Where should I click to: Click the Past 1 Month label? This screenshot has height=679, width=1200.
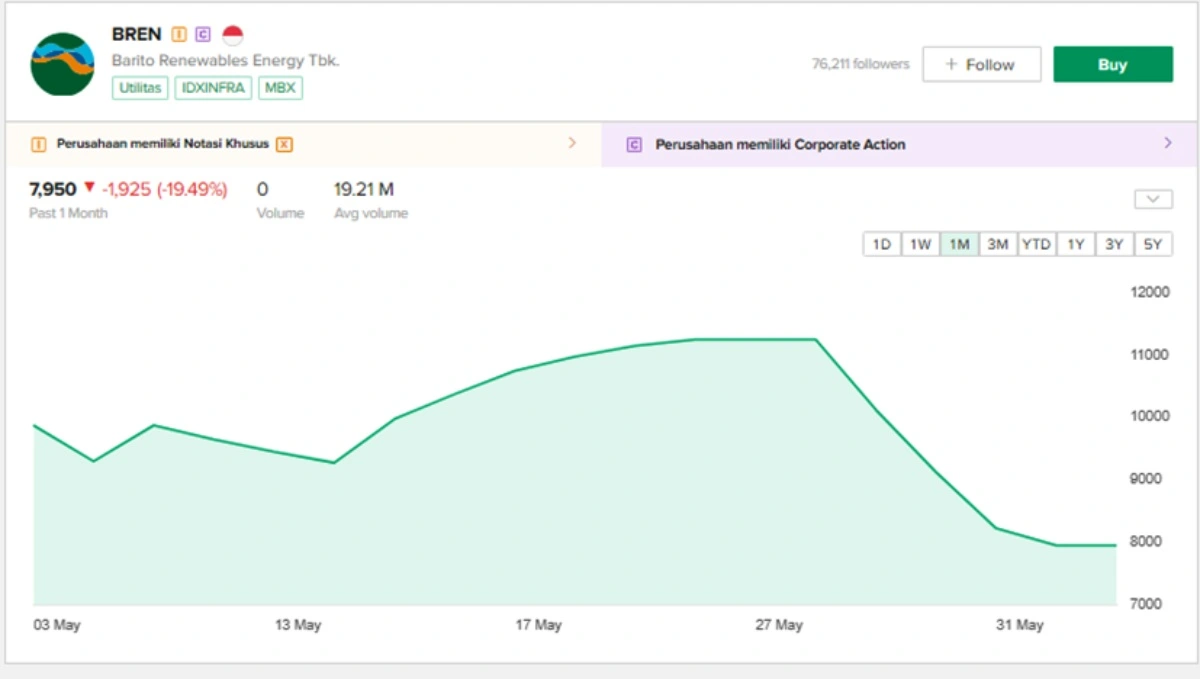point(68,213)
